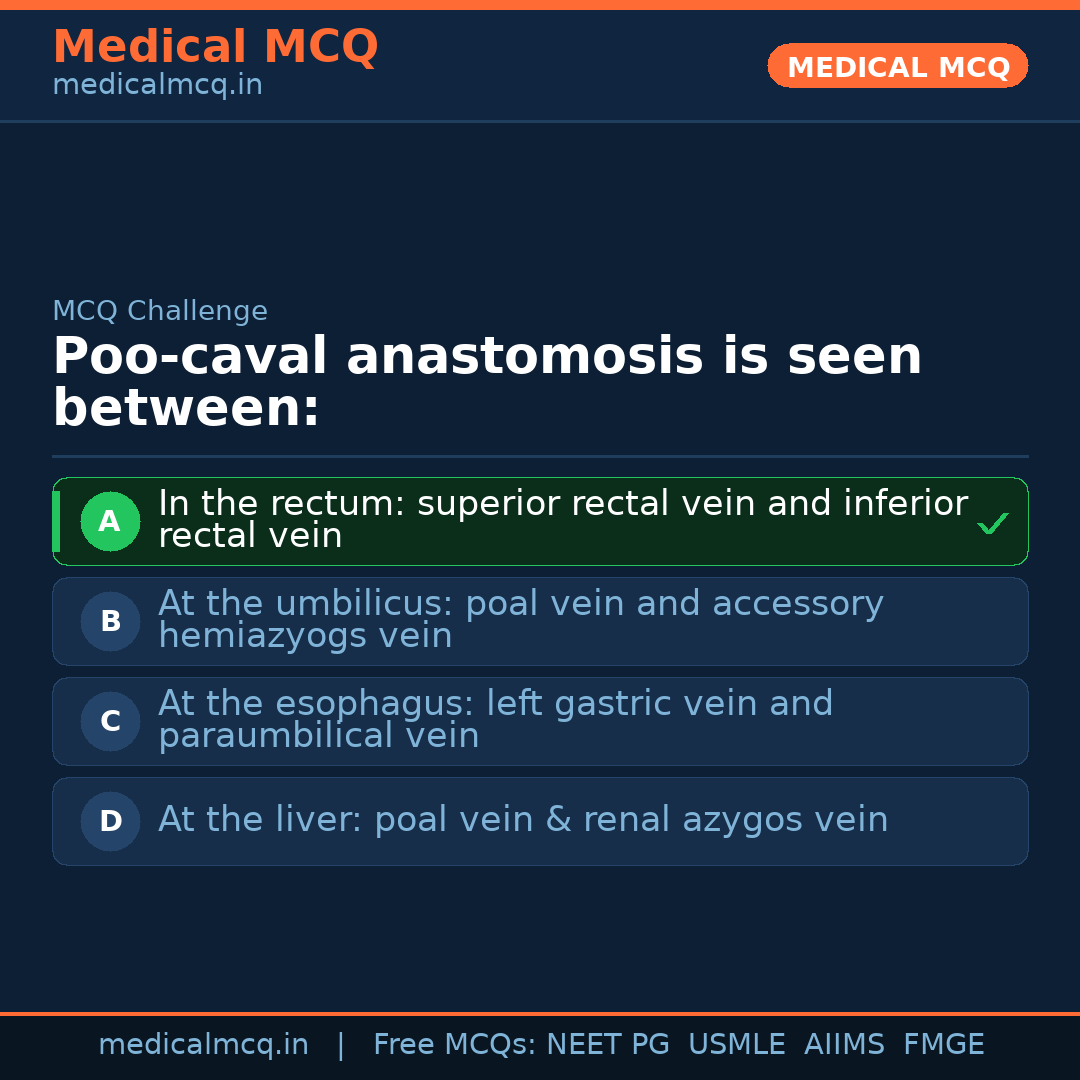Select the letter B option circle
The image size is (1080, 1080).
pyautogui.click(x=110, y=621)
